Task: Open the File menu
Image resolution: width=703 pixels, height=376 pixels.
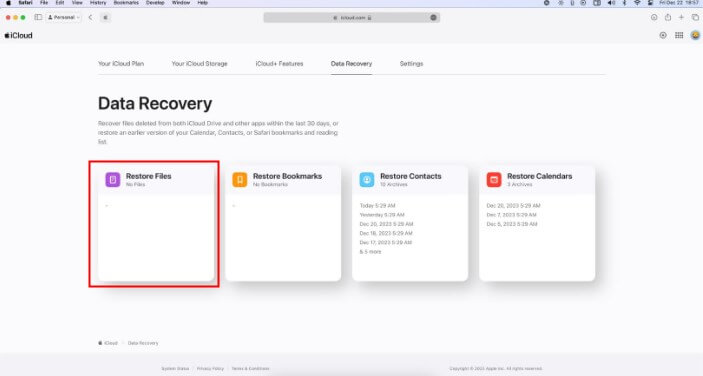Action: [x=44, y=3]
